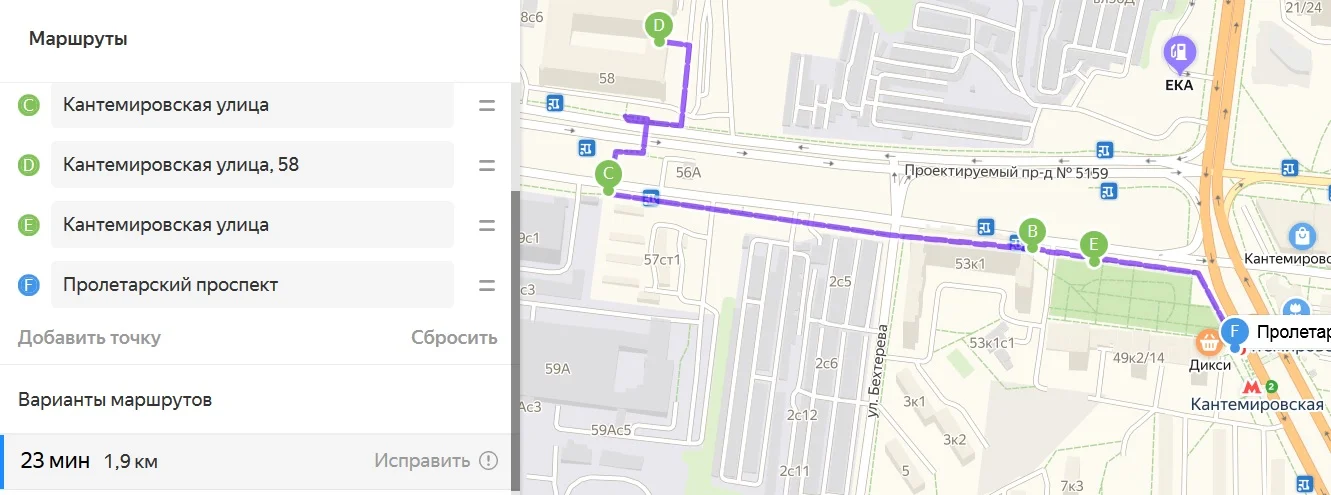
Task: Click the green D marker on the map
Action: point(658,26)
